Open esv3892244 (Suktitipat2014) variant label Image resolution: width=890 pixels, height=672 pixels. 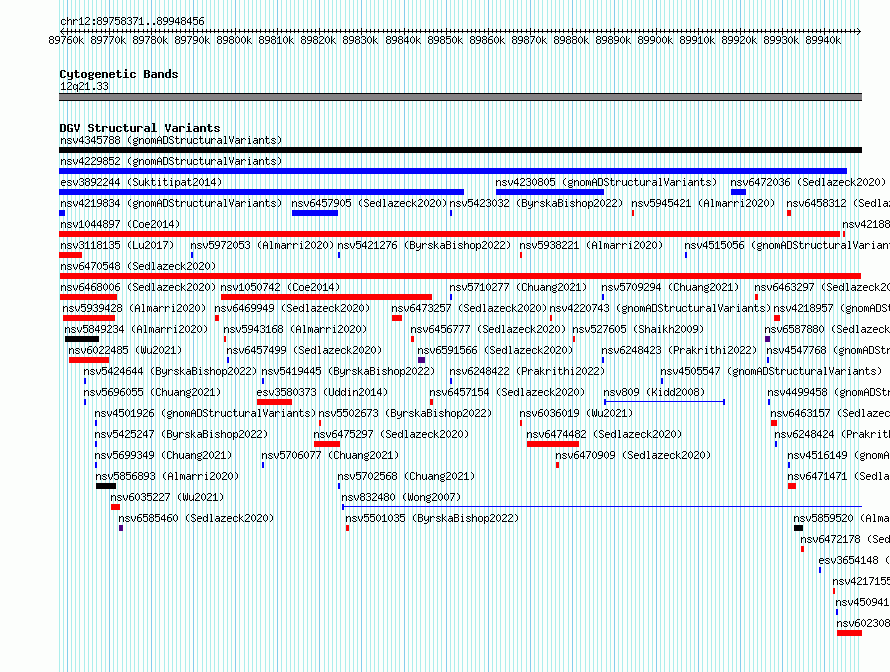pos(141,182)
